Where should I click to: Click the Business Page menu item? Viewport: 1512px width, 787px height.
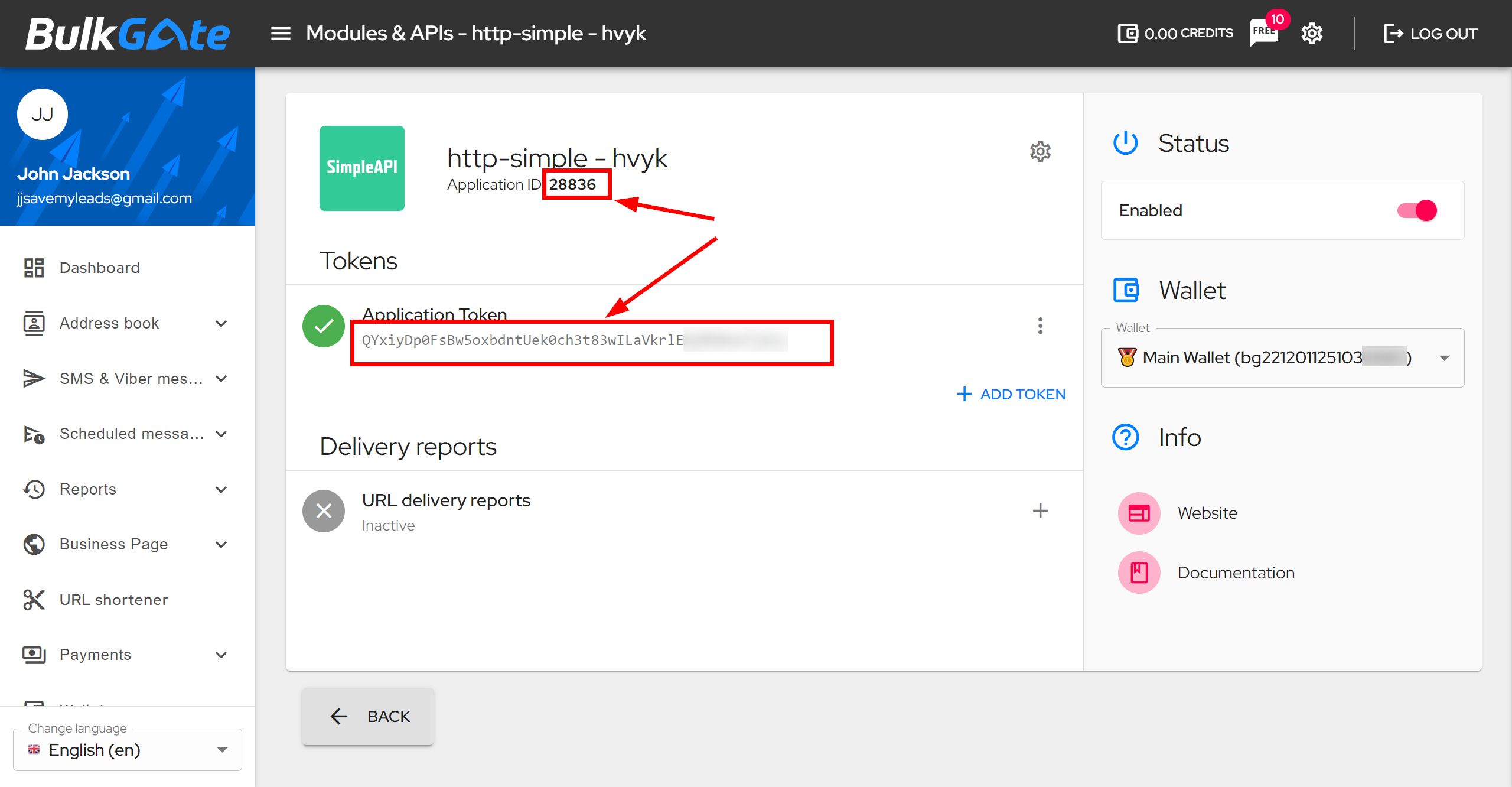[113, 544]
